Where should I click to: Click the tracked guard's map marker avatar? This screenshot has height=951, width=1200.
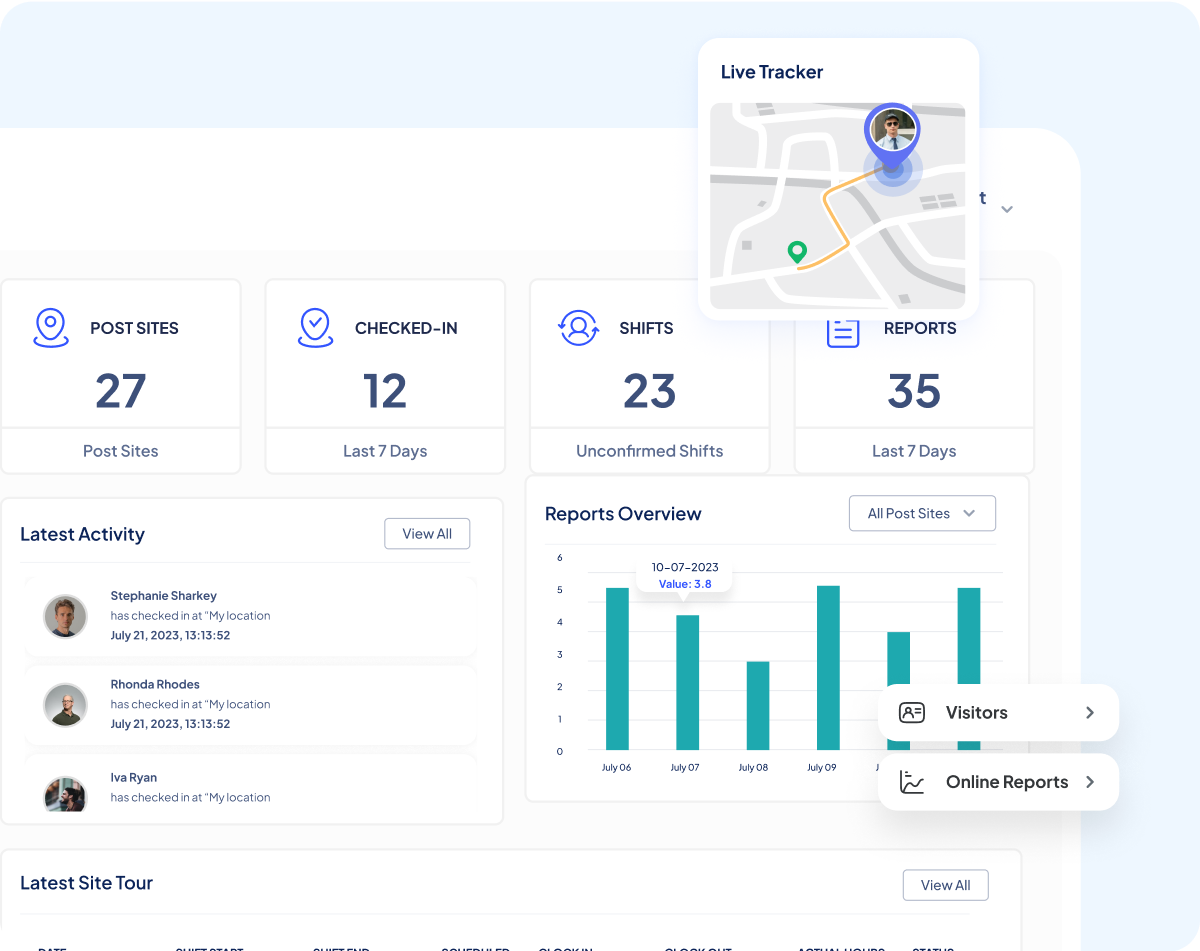coord(893,130)
